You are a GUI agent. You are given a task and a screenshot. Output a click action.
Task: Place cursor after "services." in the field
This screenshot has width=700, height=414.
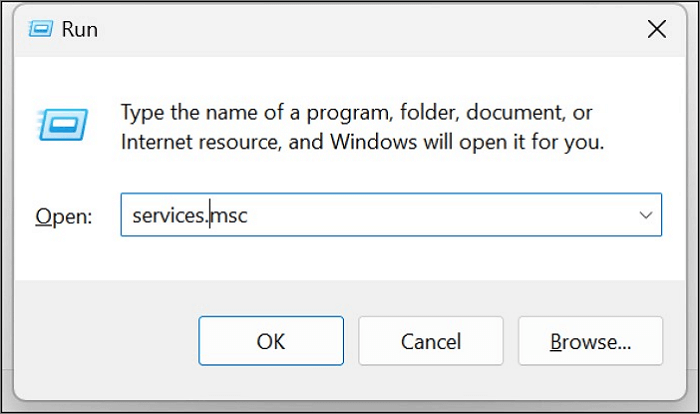209,215
